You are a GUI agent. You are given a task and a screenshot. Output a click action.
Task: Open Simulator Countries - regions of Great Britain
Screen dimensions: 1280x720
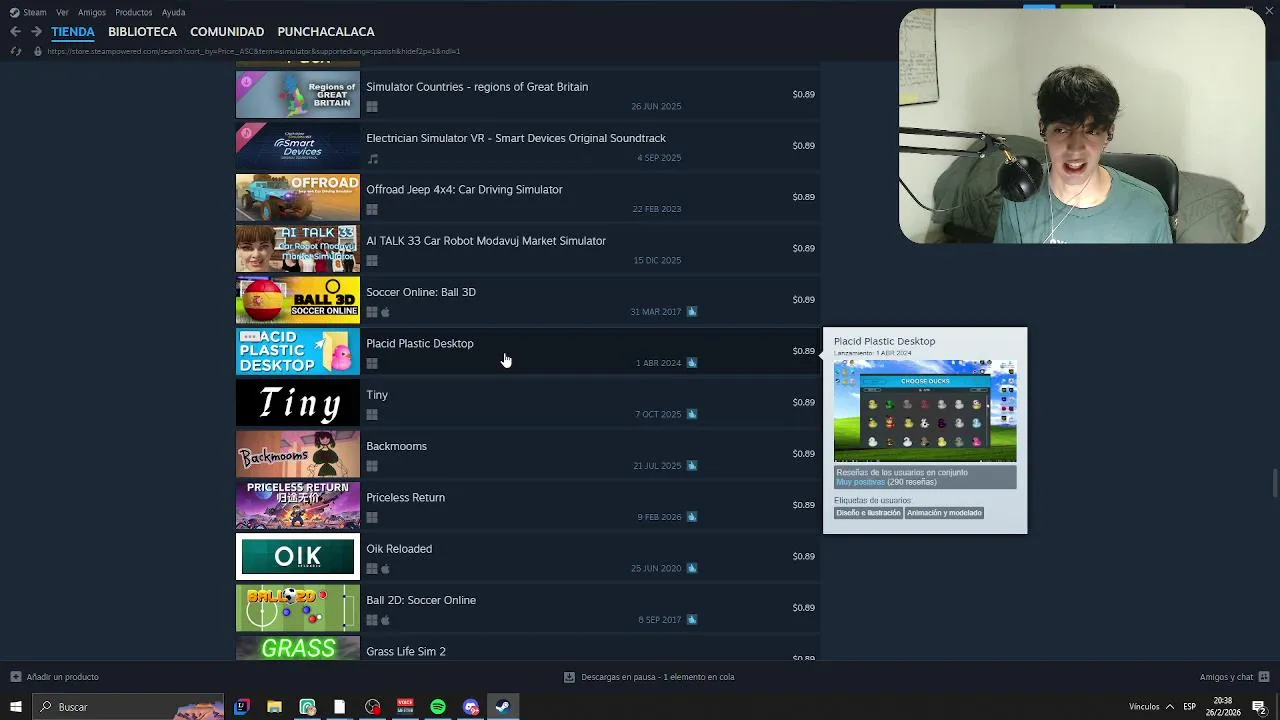(477, 87)
